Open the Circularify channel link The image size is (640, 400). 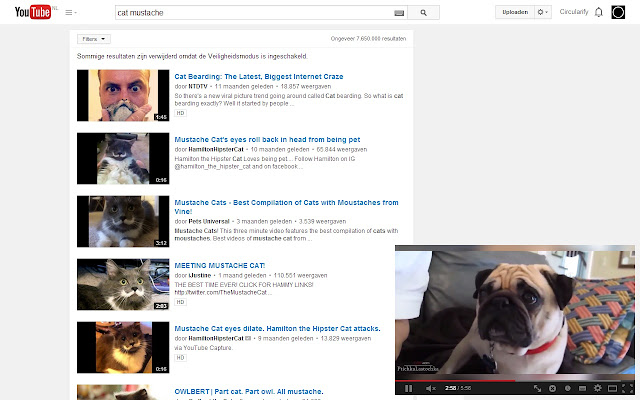[574, 12]
